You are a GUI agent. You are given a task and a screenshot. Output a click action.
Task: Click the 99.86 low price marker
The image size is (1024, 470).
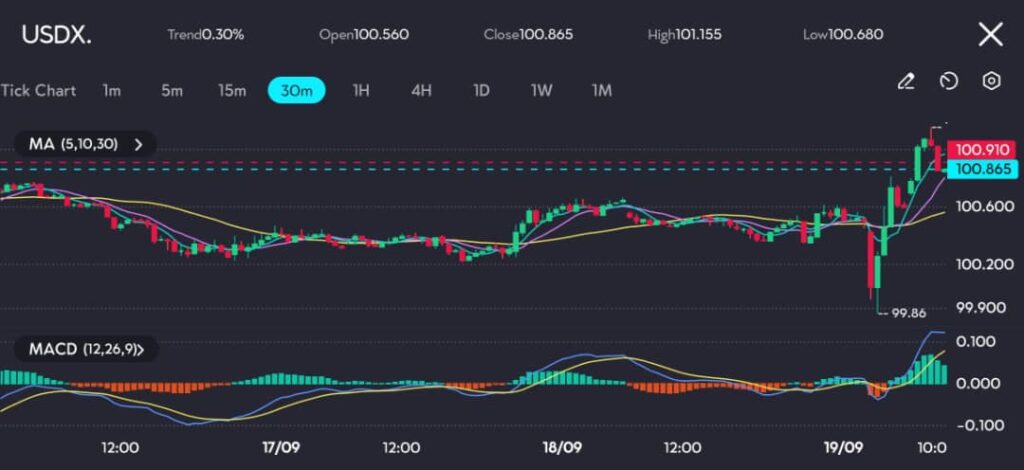point(906,312)
